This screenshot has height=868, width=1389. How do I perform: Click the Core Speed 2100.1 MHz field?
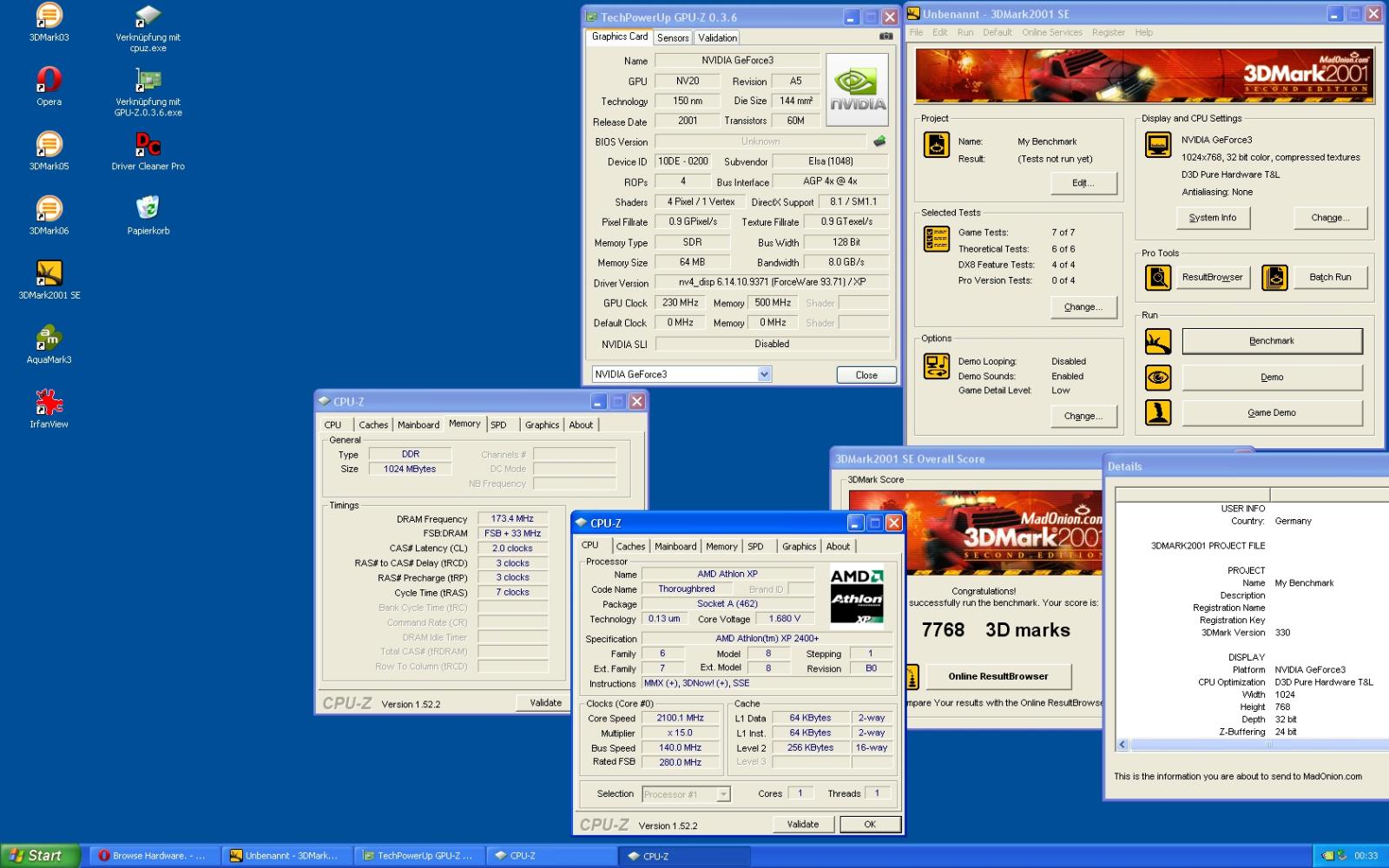pos(681,718)
